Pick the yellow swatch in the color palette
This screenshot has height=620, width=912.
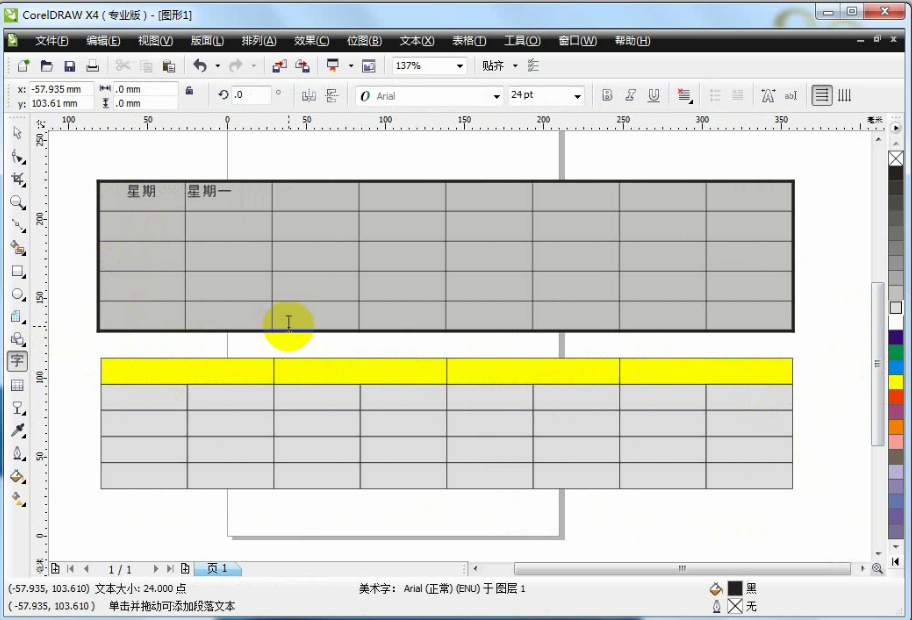895,382
